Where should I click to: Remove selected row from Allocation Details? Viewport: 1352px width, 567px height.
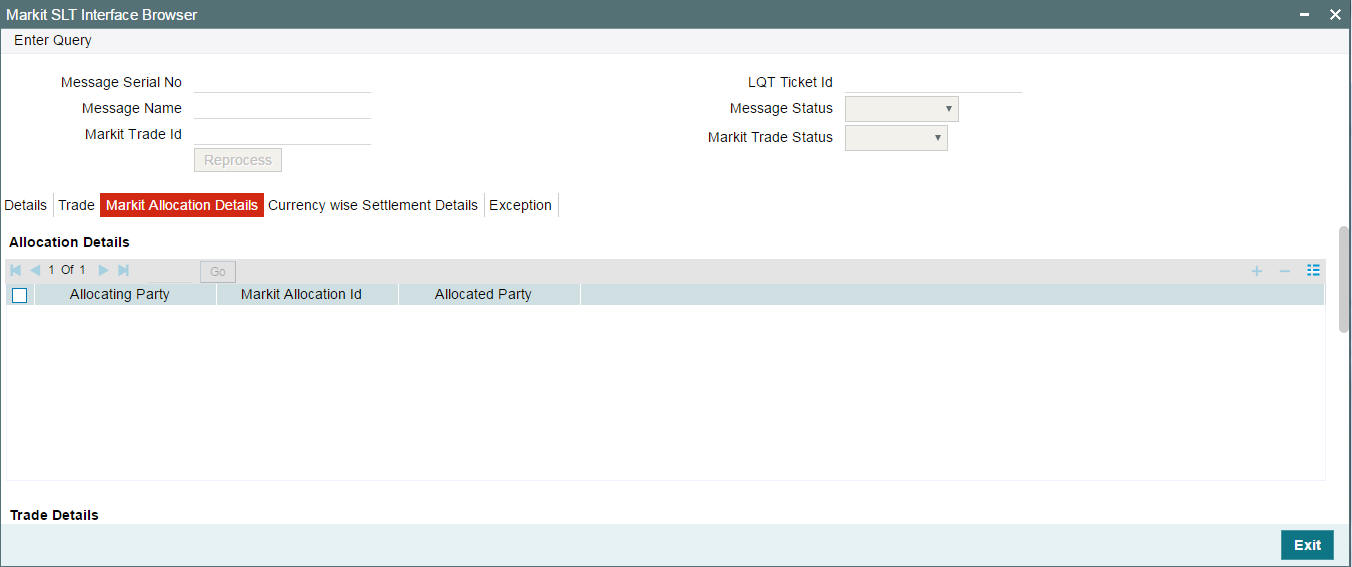(x=1285, y=271)
